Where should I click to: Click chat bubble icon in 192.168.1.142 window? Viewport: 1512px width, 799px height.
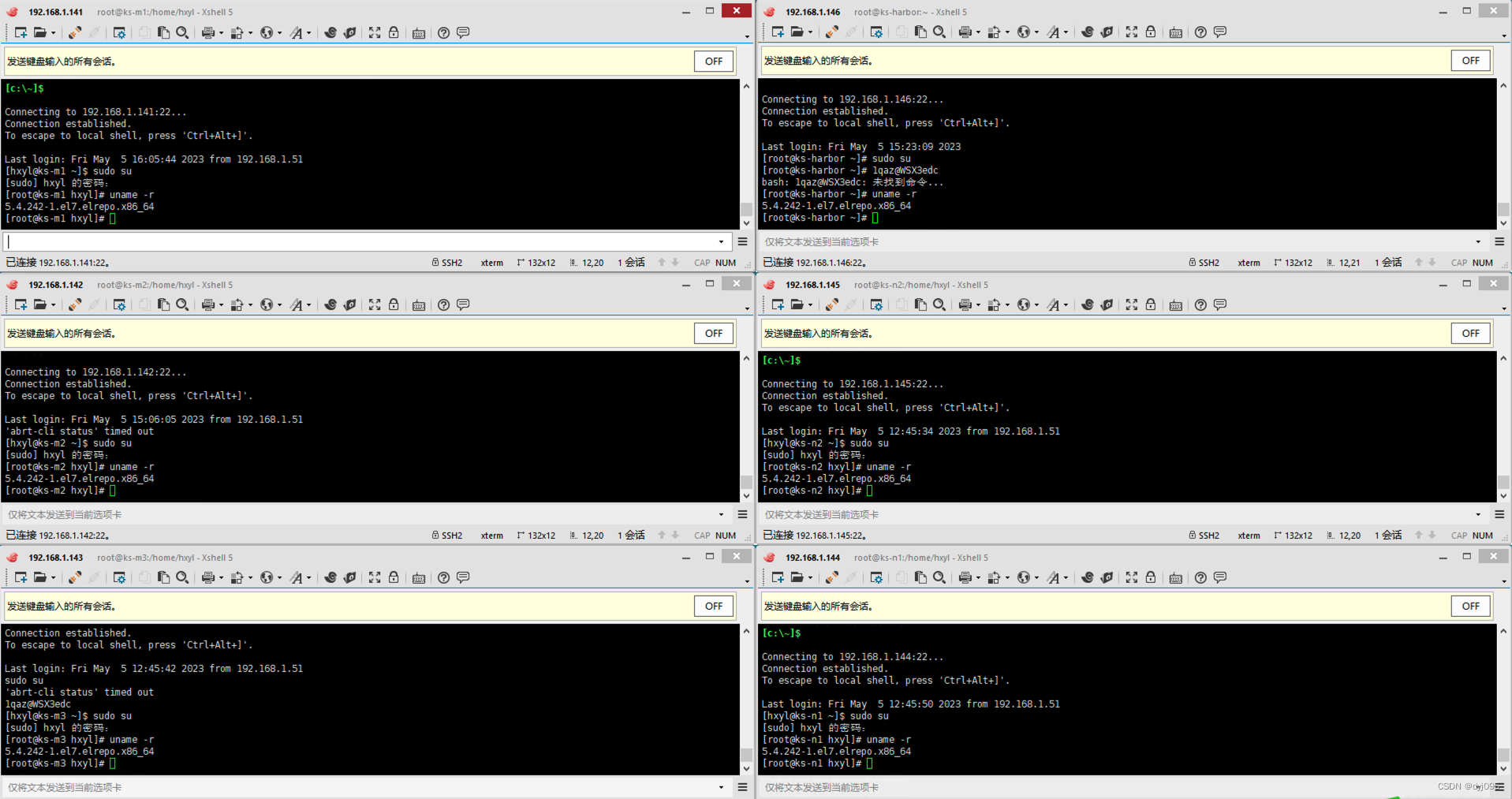click(463, 304)
